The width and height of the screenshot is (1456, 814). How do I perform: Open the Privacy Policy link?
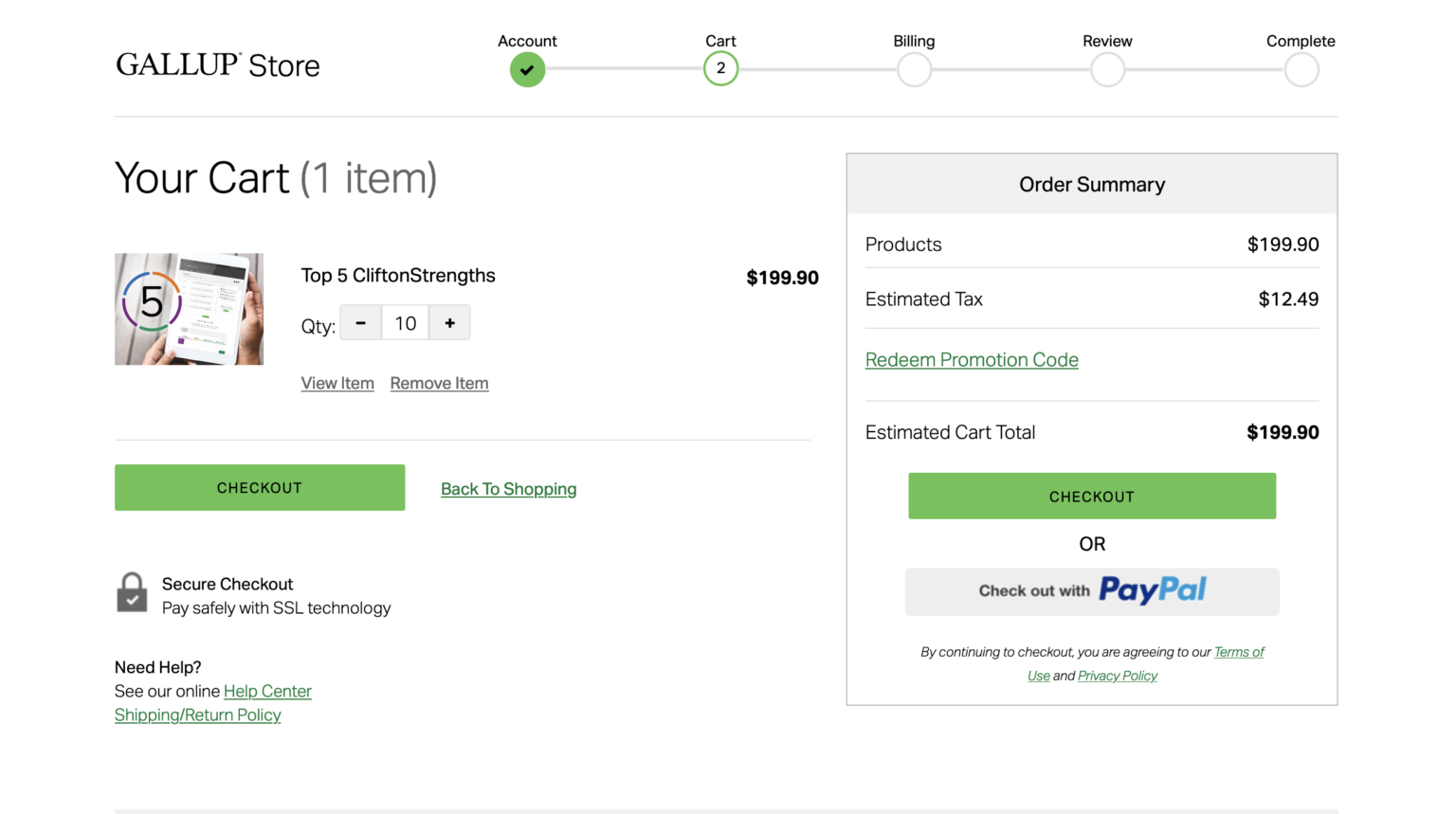pyautogui.click(x=1117, y=676)
